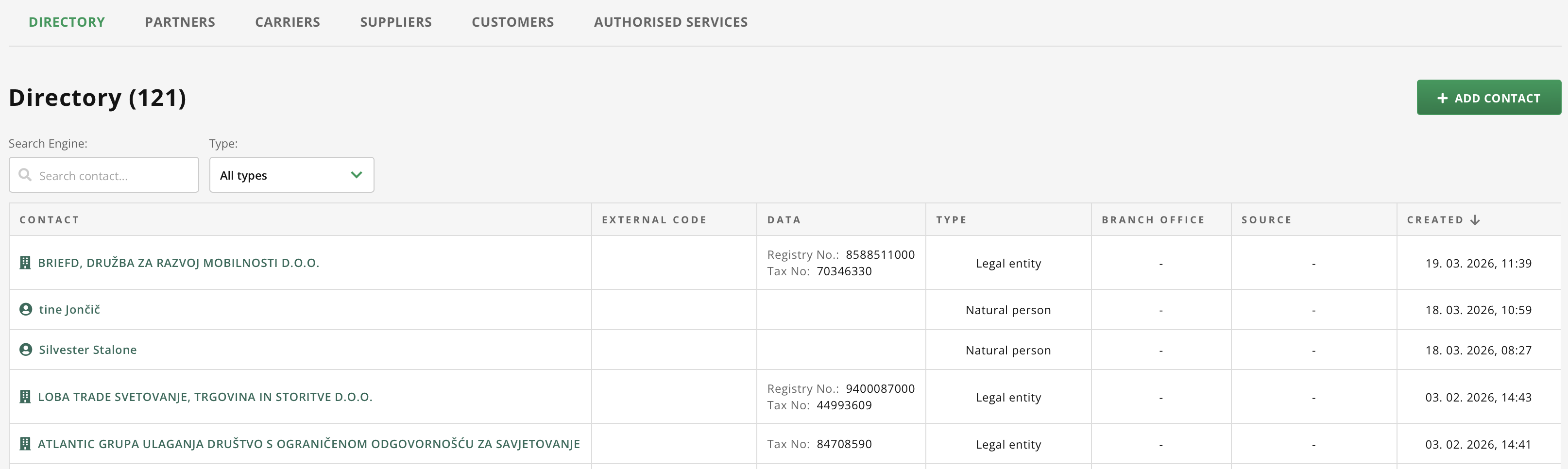Click building icon beside BRIEFD company
This screenshot has width=1568, height=469.
click(25, 263)
